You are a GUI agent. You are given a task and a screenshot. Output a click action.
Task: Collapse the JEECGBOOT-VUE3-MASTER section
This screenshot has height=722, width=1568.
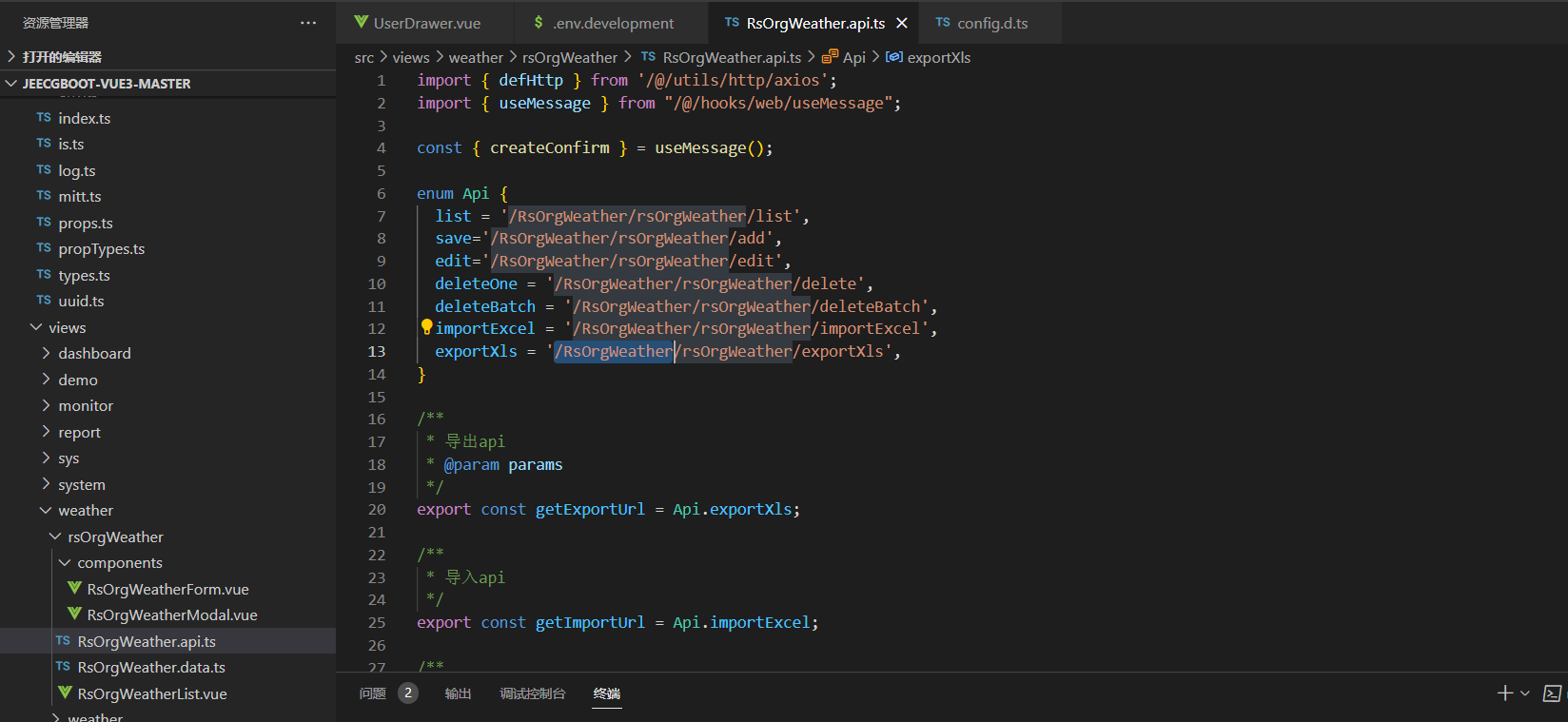pos(167,84)
